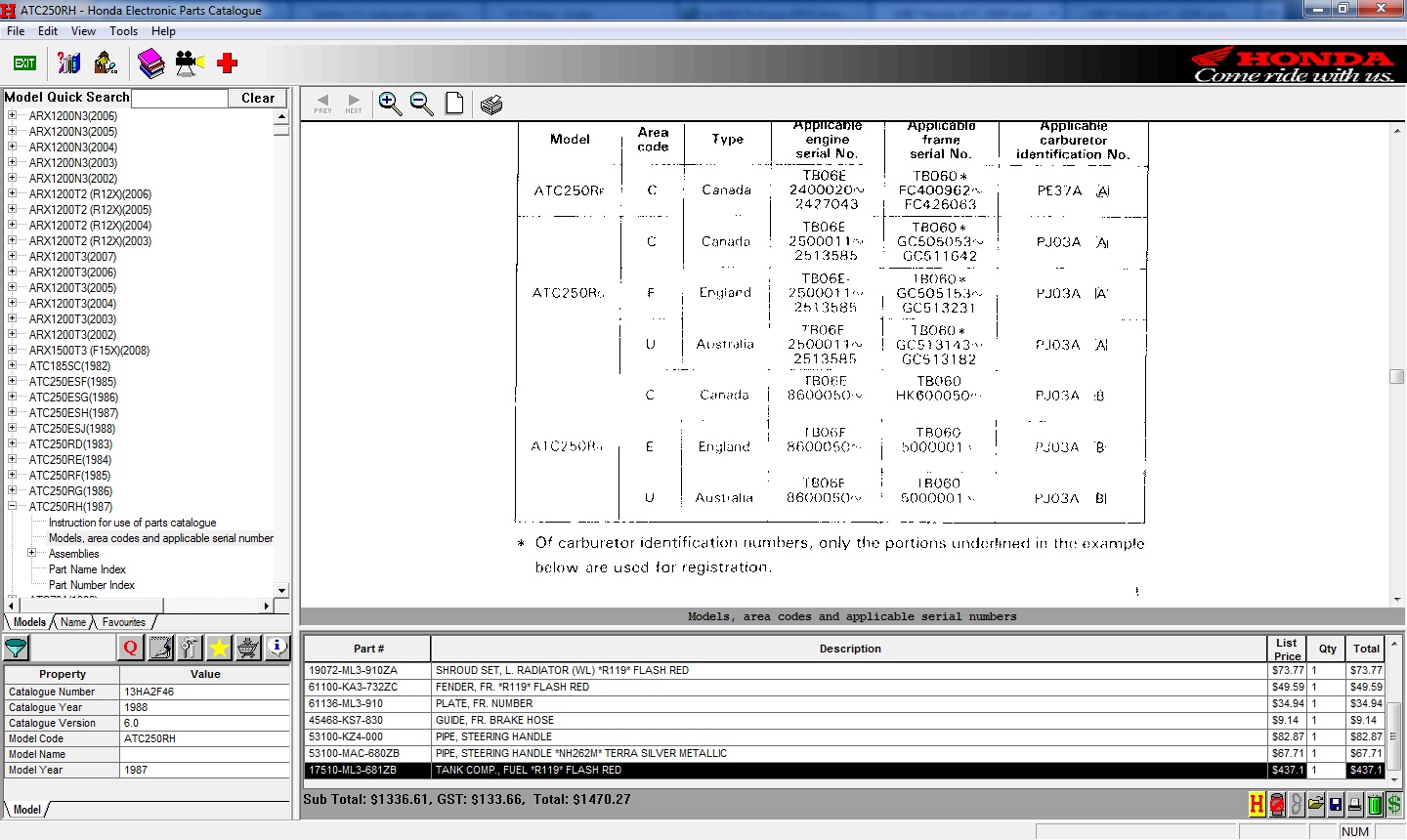This screenshot has width=1407, height=840.
Task: Open the stacked books catalogue icon
Action: pyautogui.click(x=150, y=63)
